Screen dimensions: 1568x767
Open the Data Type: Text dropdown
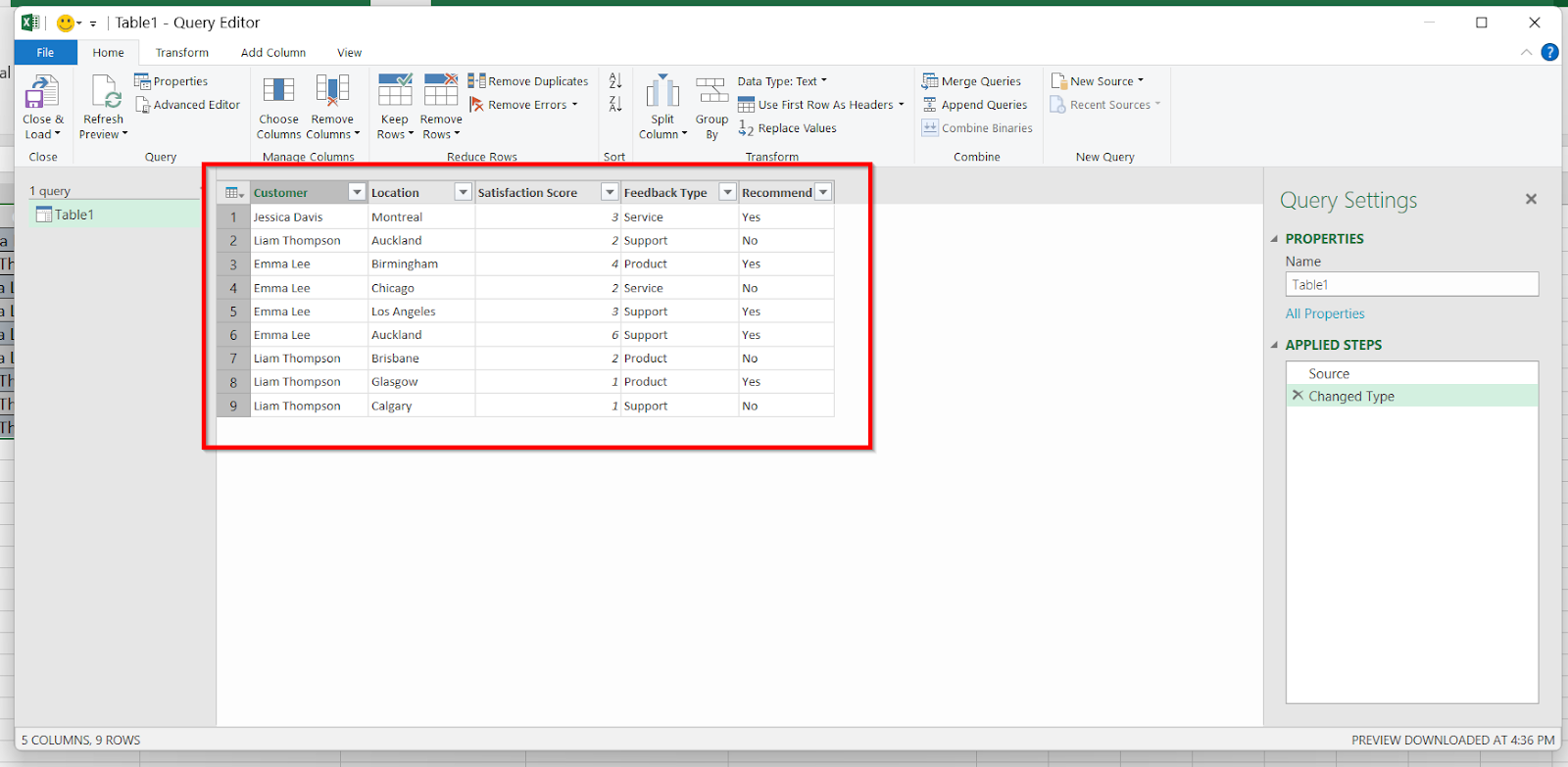pyautogui.click(x=782, y=81)
